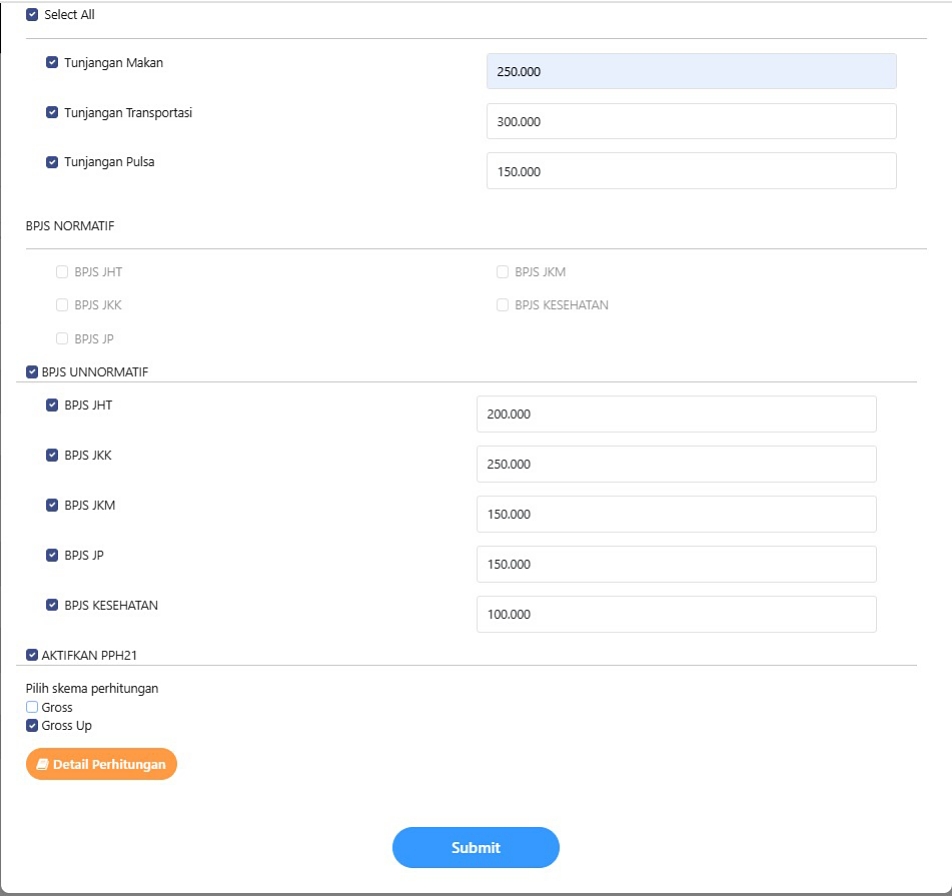952x896 pixels.
Task: Uncheck BPJS JHT under Unnormatif
Action: (x=52, y=405)
